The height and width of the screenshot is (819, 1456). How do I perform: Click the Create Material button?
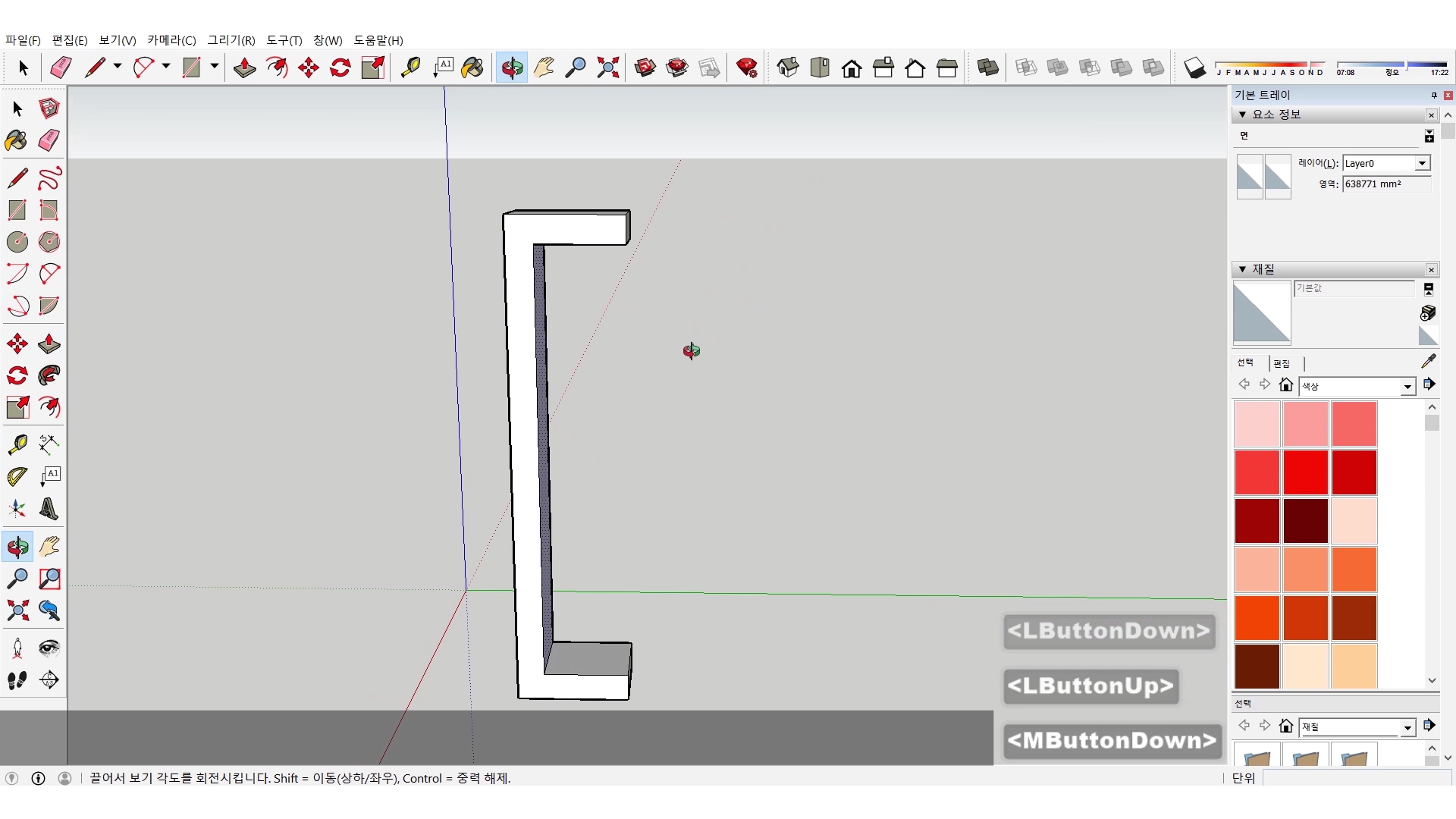1428,312
